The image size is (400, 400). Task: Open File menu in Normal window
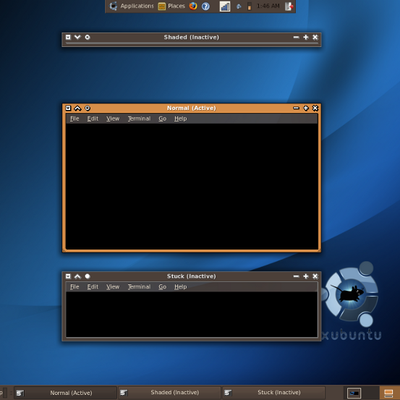tap(75, 119)
